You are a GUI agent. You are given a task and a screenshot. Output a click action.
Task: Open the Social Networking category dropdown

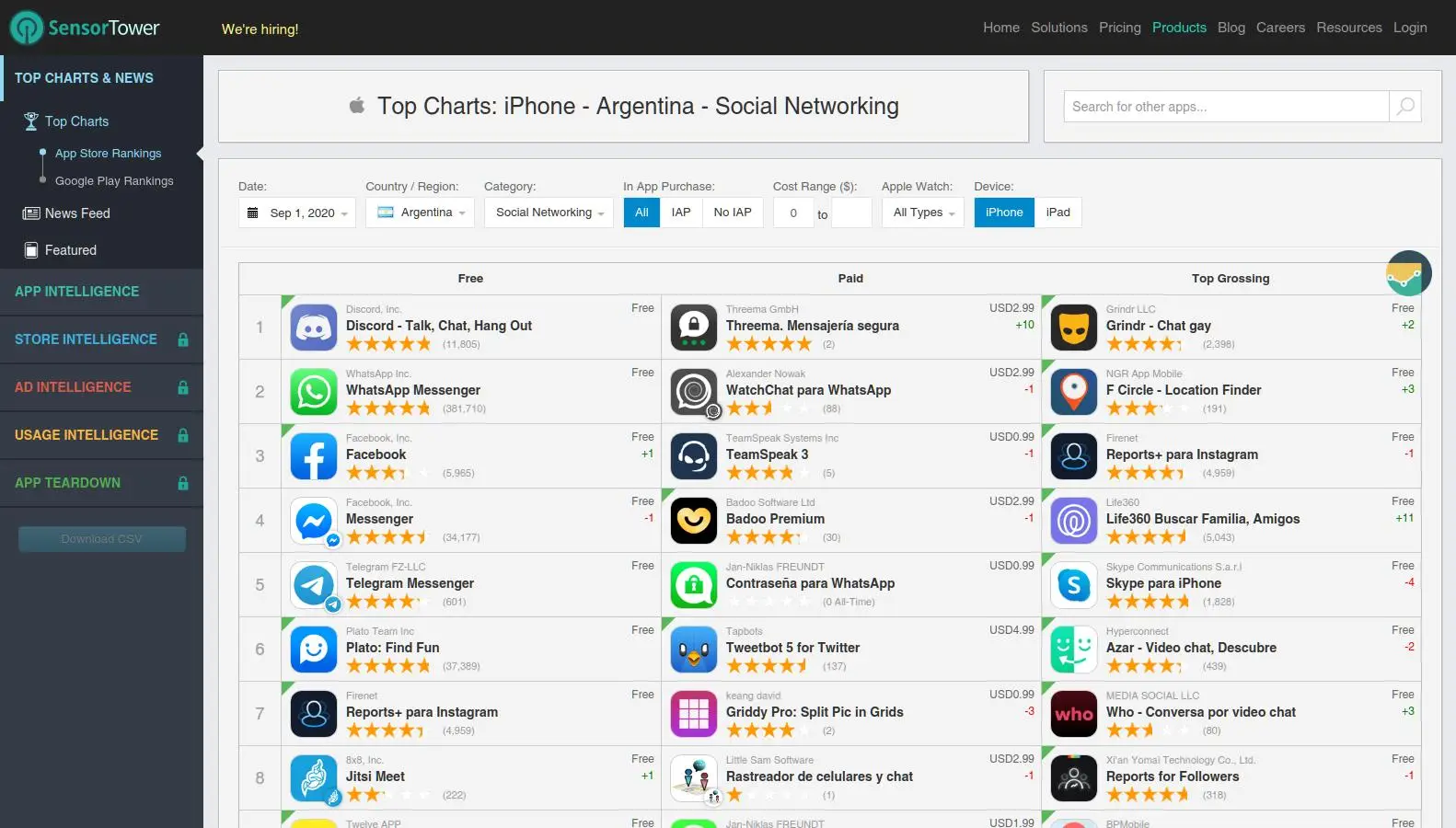click(x=549, y=213)
